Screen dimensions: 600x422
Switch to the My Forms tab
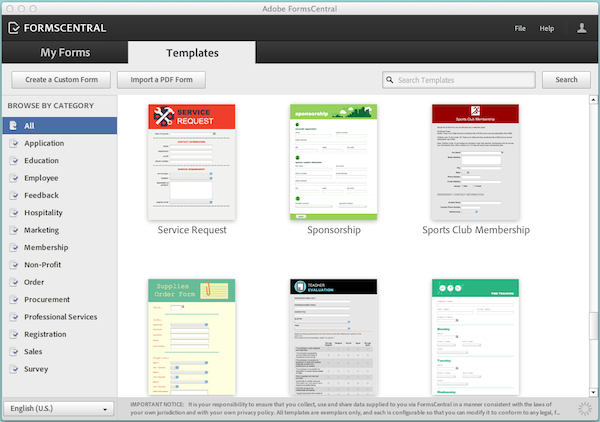tap(65, 52)
